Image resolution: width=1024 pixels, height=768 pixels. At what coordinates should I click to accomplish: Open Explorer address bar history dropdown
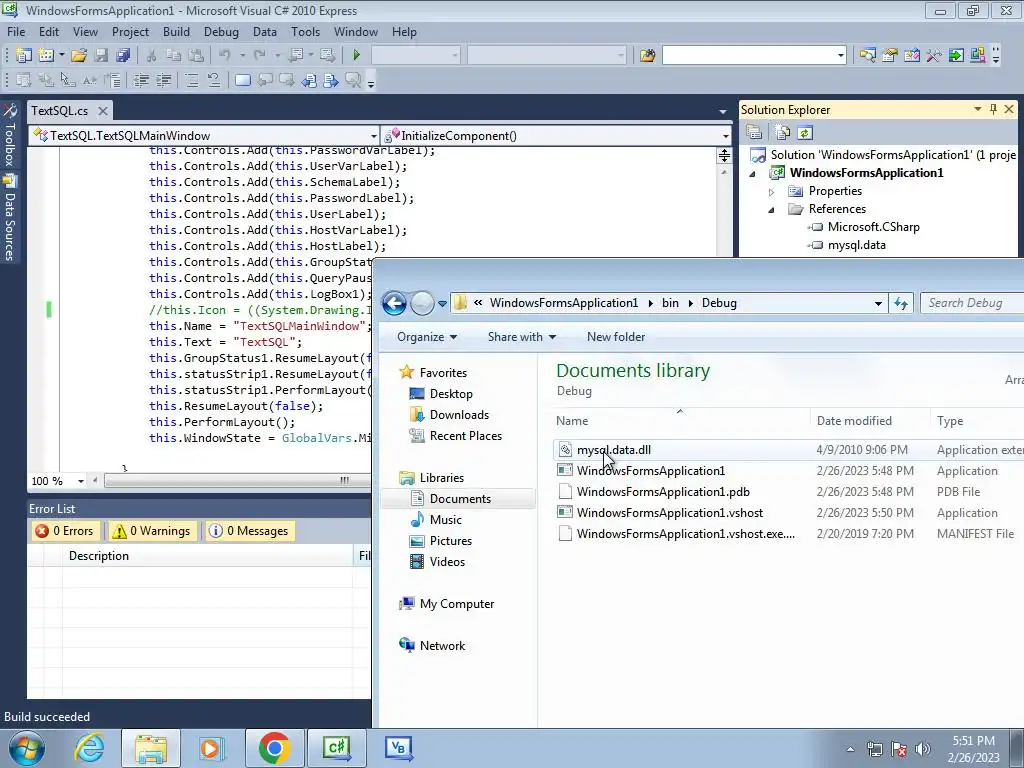(878, 303)
